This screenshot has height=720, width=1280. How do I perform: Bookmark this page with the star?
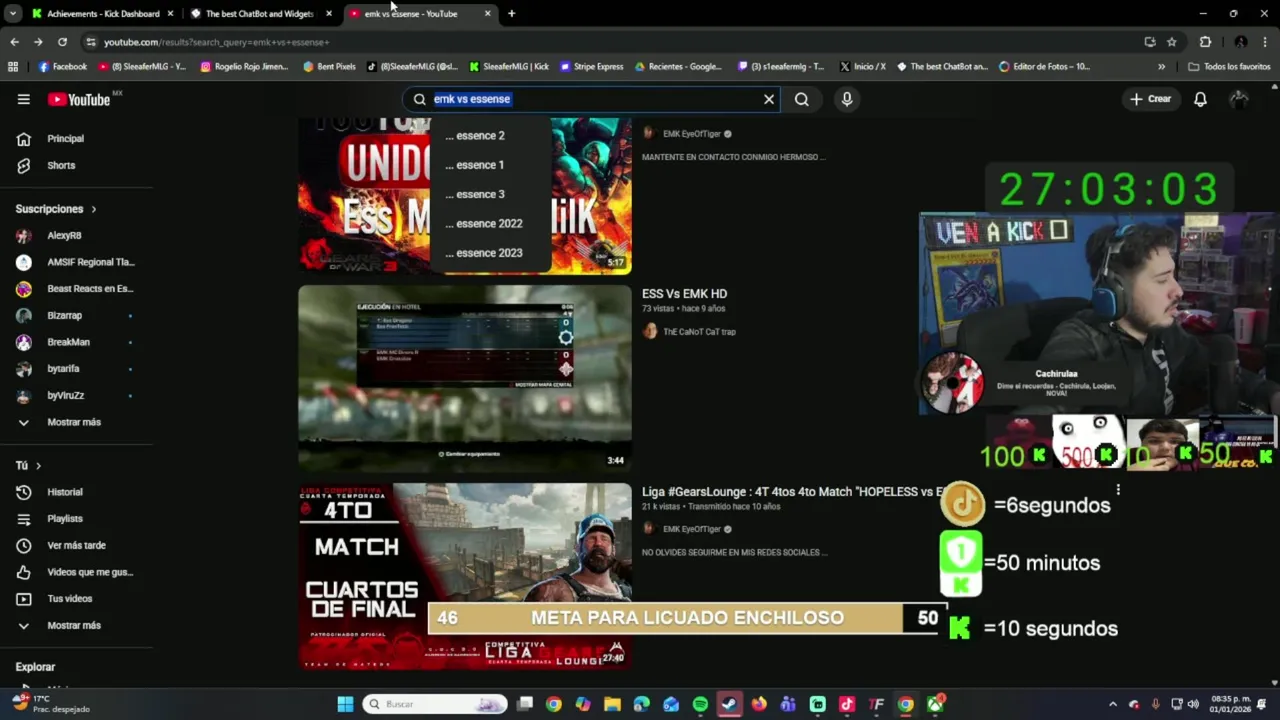[x=1172, y=42]
